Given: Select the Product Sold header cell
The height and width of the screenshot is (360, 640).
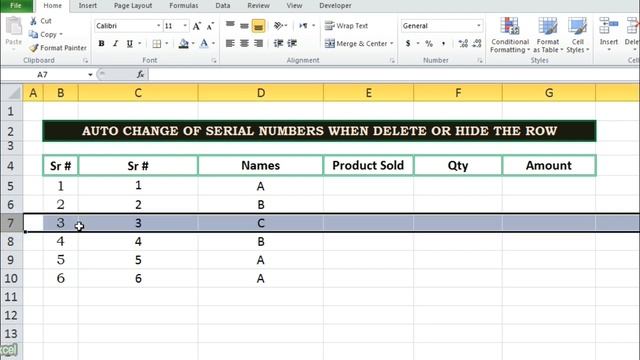Looking at the screenshot, I should tap(368, 165).
